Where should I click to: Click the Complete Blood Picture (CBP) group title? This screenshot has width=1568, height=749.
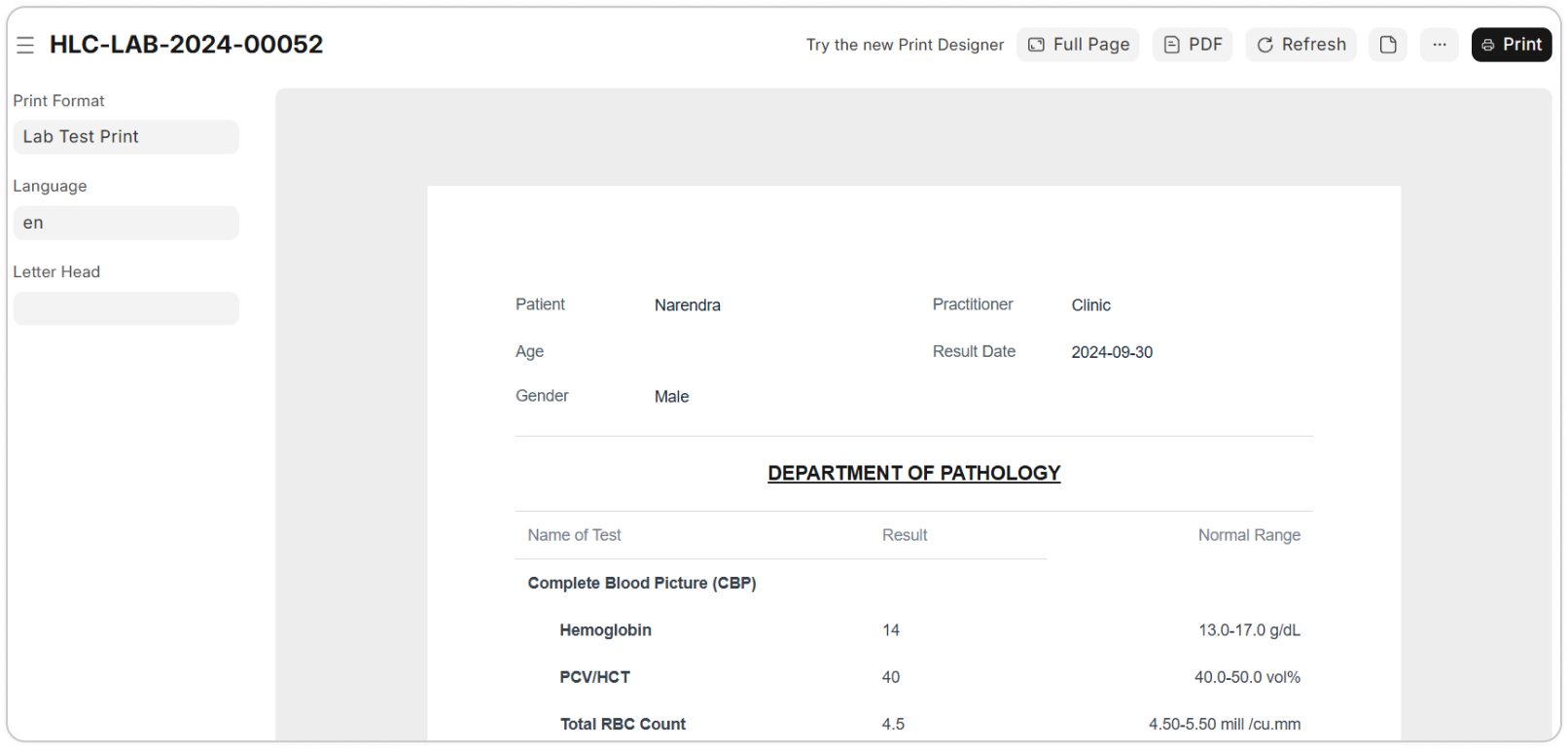point(641,583)
